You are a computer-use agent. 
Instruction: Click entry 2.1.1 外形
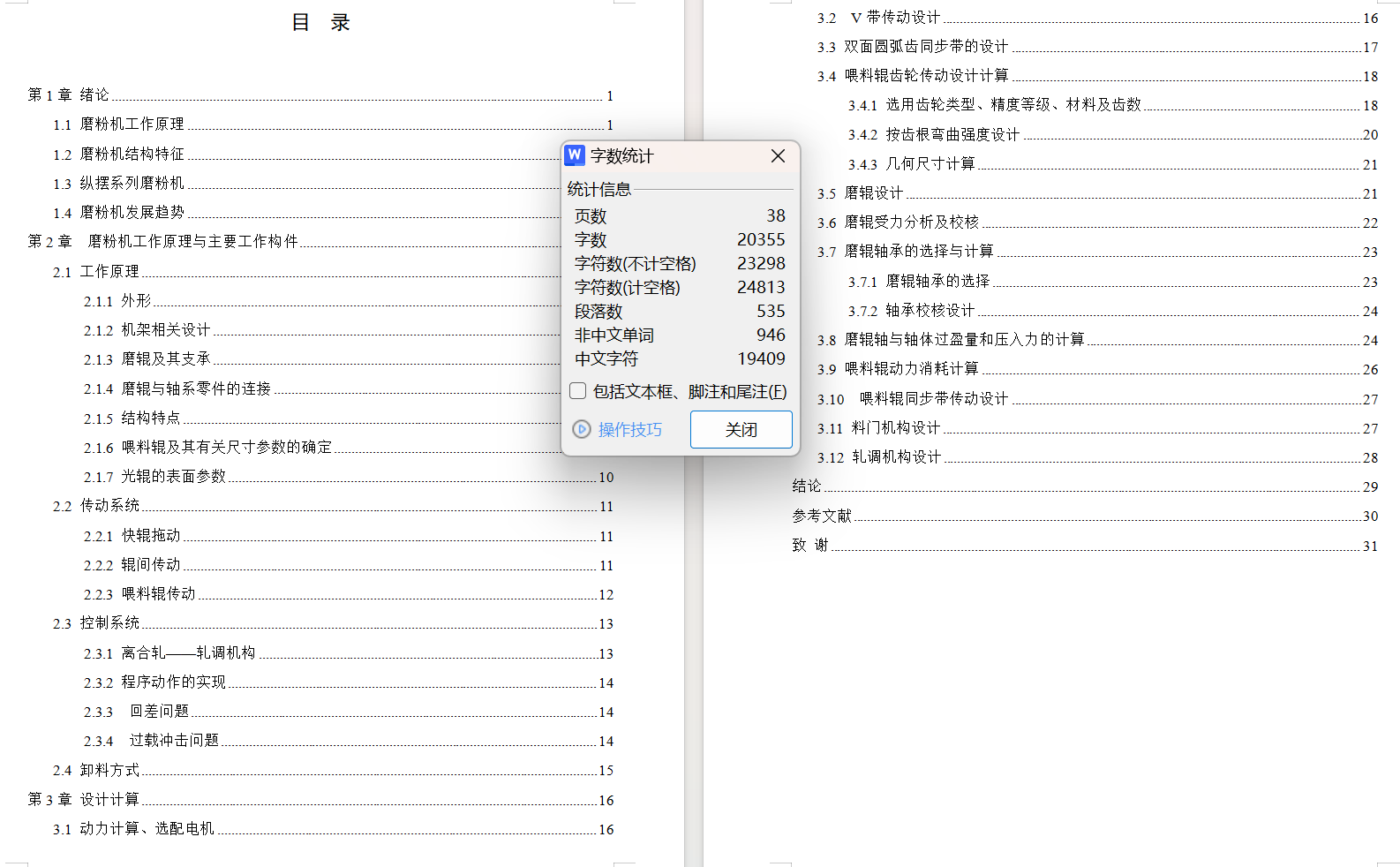(x=322, y=301)
